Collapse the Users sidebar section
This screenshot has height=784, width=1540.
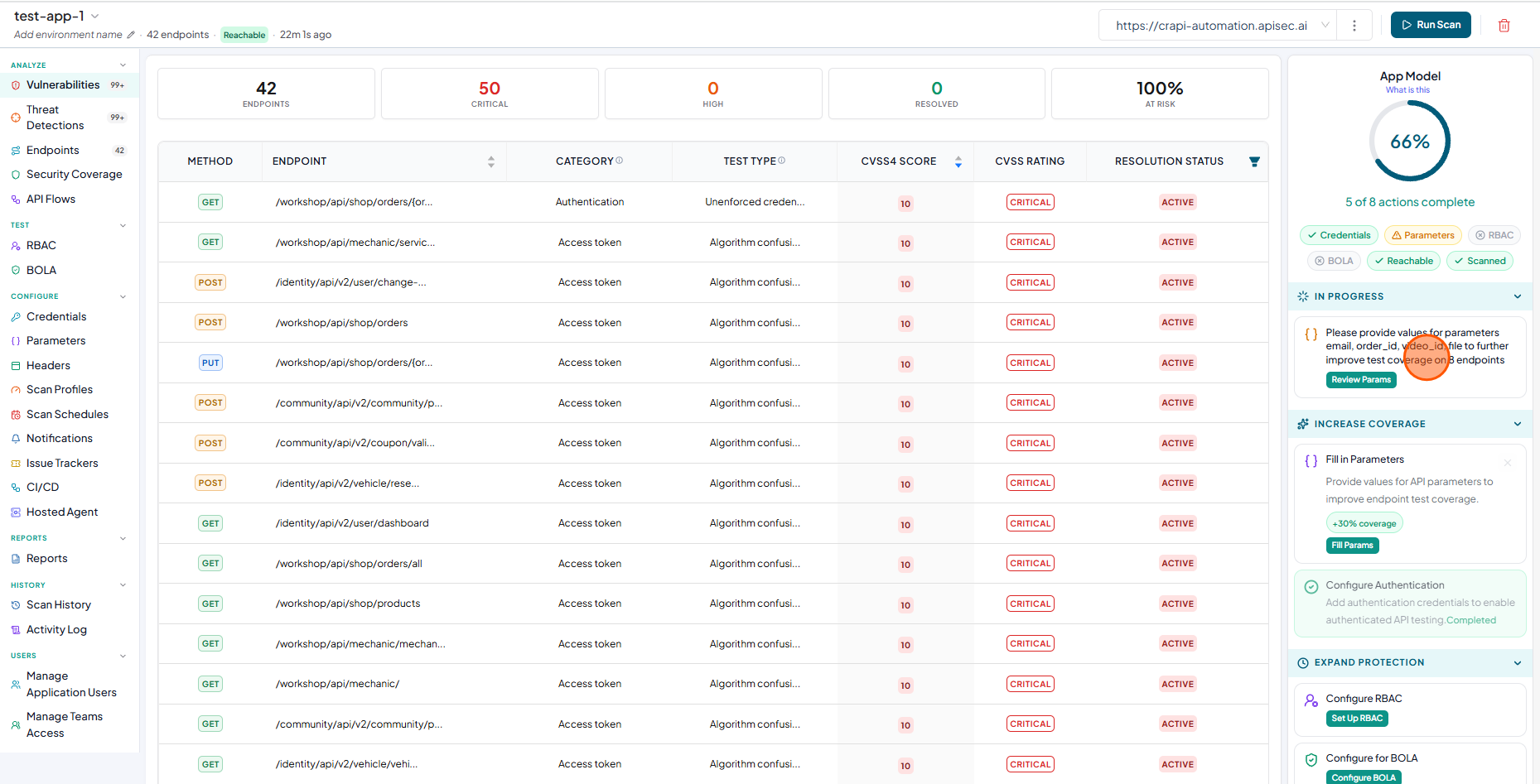(x=123, y=656)
